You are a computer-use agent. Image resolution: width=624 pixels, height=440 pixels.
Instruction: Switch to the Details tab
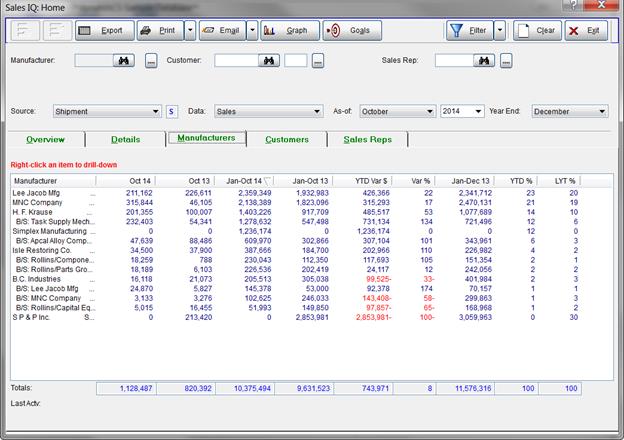125,140
